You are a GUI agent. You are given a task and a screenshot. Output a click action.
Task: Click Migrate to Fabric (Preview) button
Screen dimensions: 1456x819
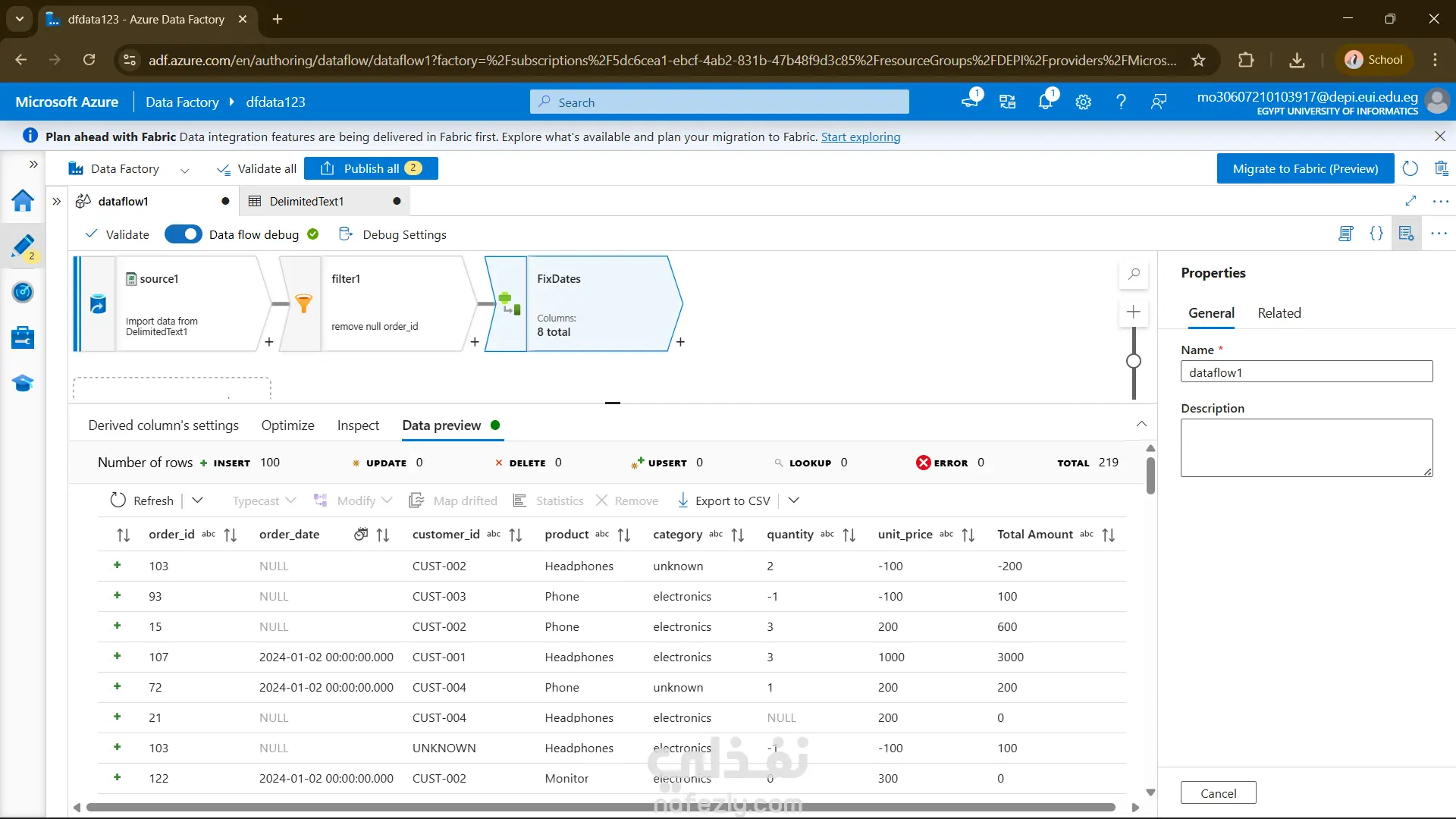pyautogui.click(x=1305, y=168)
